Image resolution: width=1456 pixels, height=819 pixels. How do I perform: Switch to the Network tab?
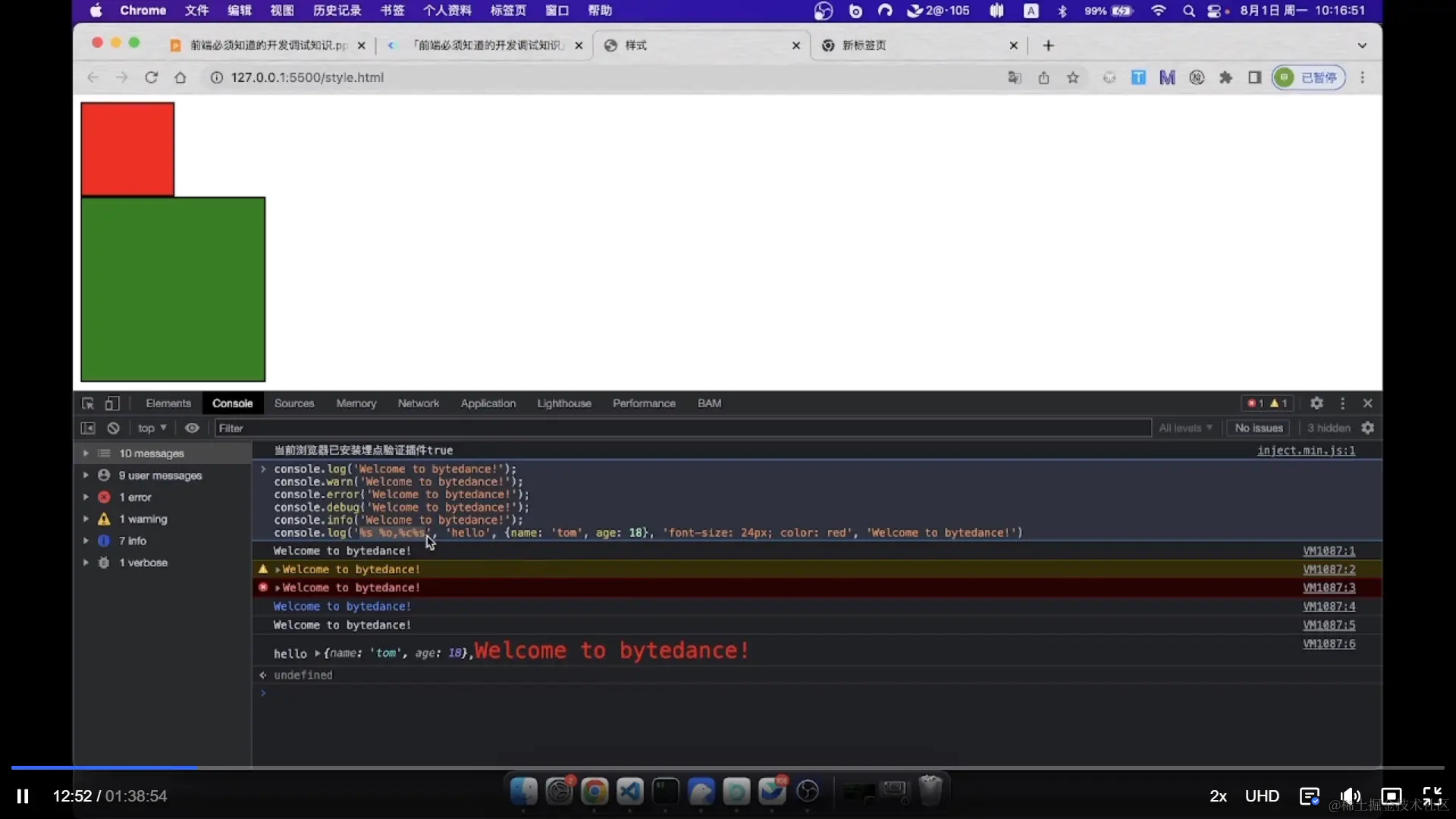click(x=418, y=403)
